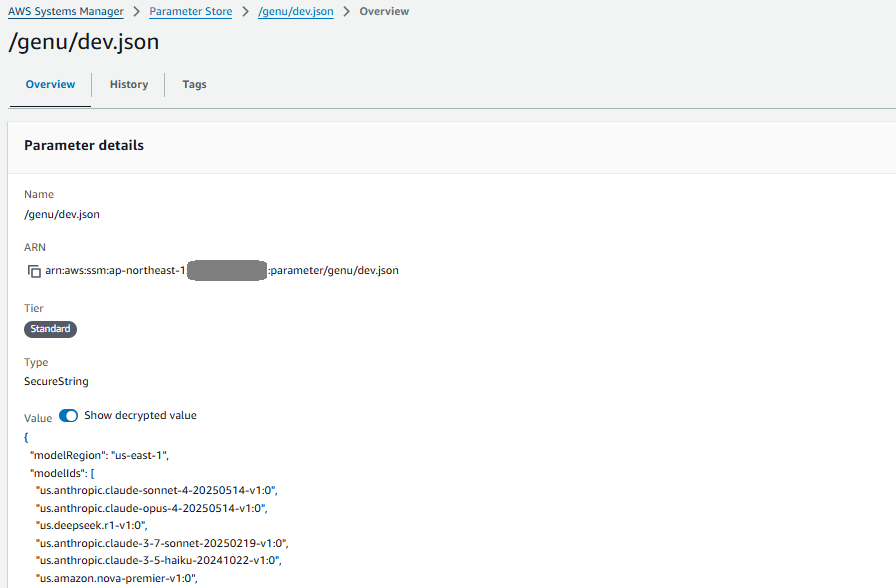Click the us.amazon.nova-premier-v1:0 entry
This screenshot has height=588, width=896.
click(x=117, y=578)
